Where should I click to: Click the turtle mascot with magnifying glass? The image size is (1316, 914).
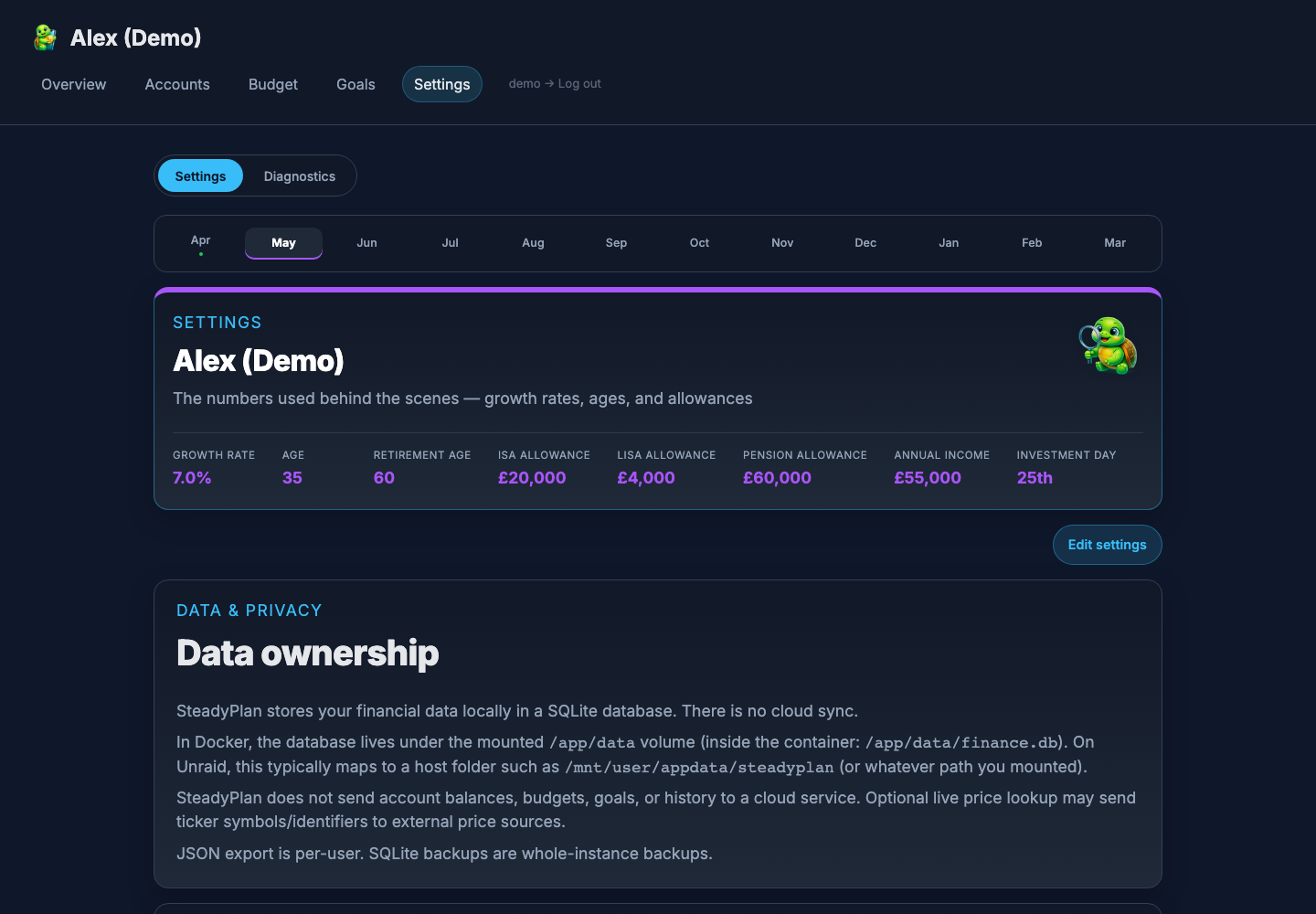tap(1108, 345)
